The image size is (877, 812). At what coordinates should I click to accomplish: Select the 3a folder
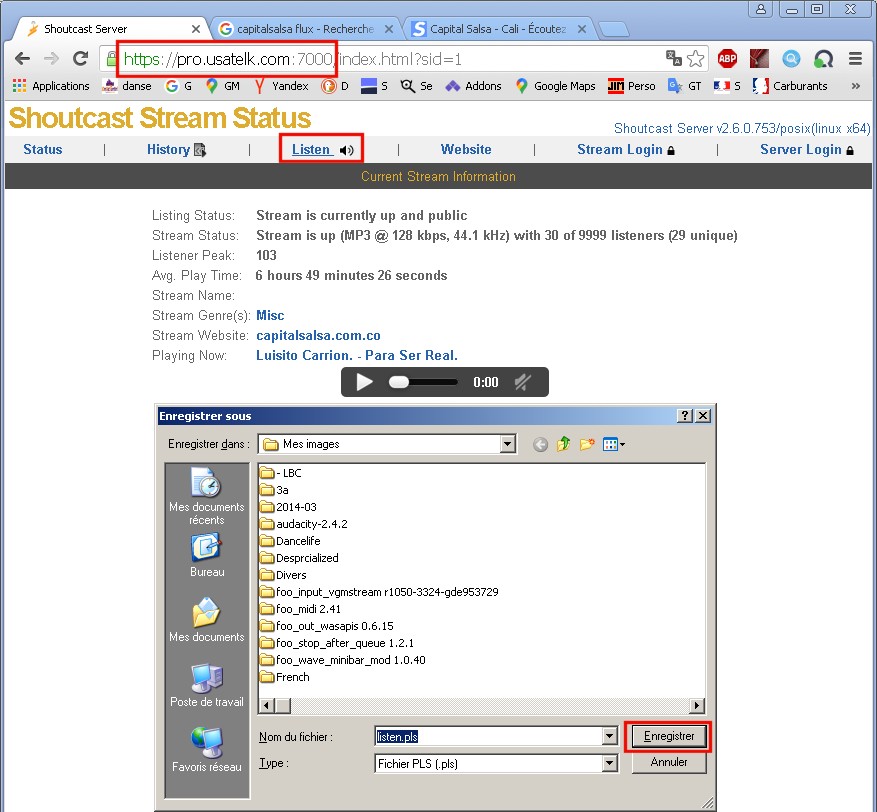275,490
